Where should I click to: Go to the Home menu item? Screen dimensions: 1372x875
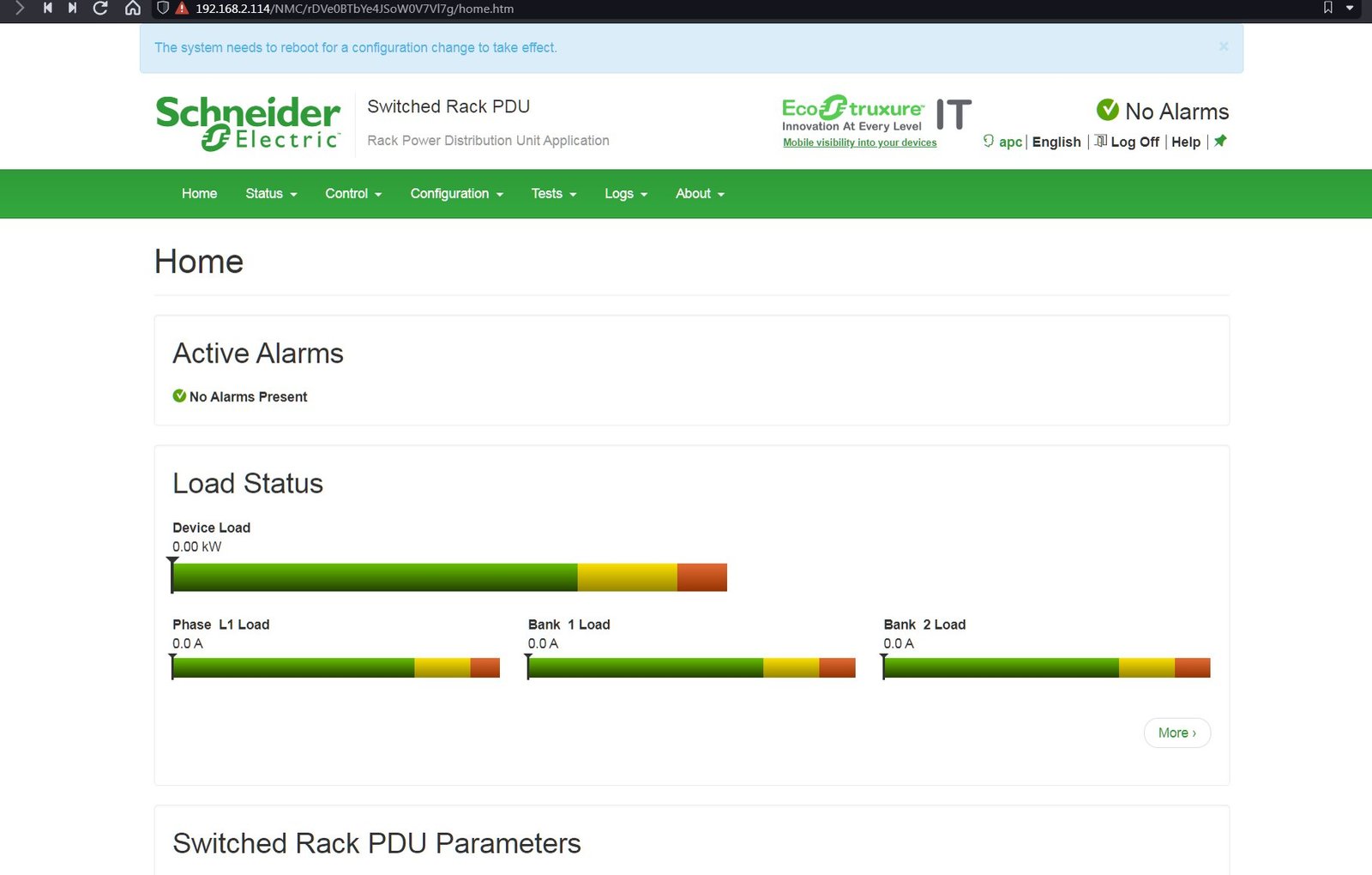[199, 194]
